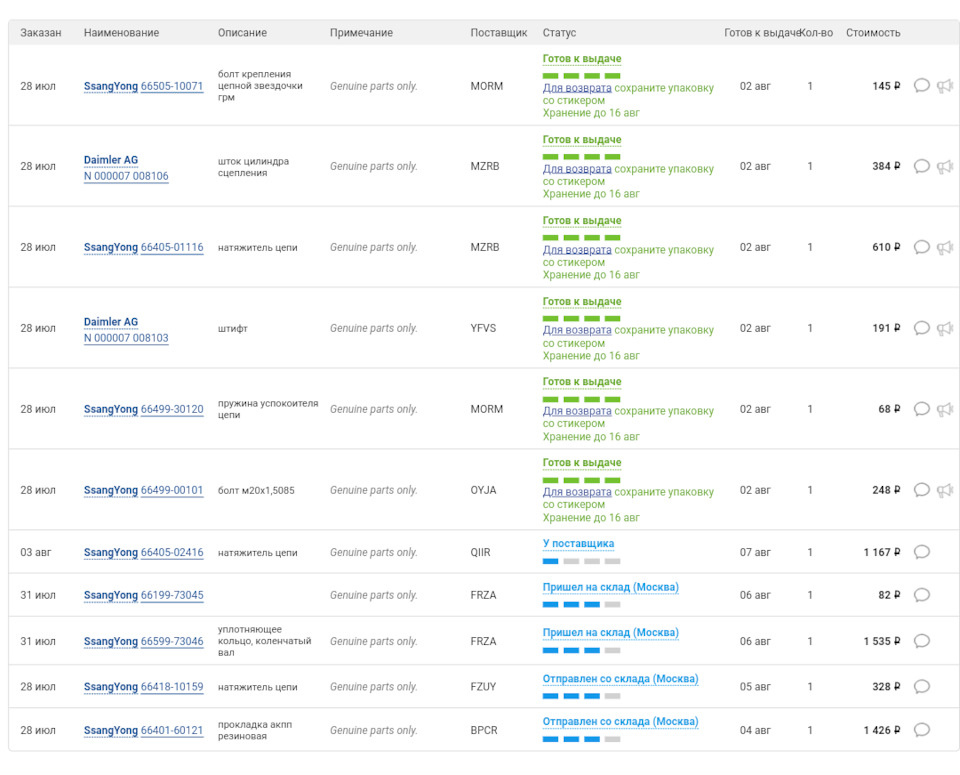The width and height of the screenshot is (960, 775).
Task: Open part number link 66505-10071
Action: [x=171, y=87]
